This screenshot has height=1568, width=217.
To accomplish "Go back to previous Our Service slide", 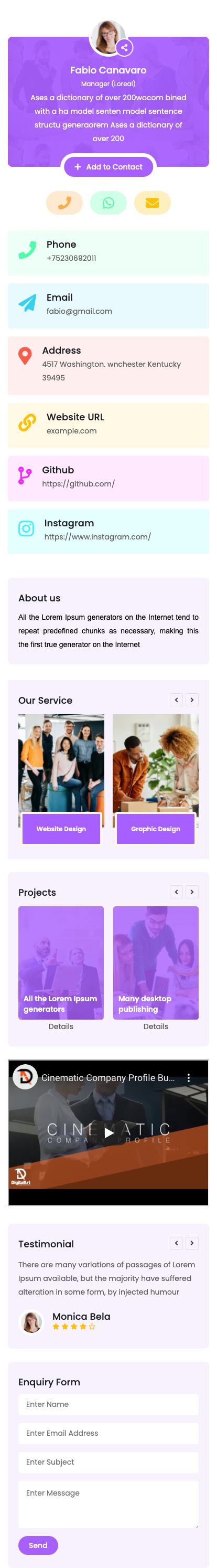I will [x=176, y=700].
